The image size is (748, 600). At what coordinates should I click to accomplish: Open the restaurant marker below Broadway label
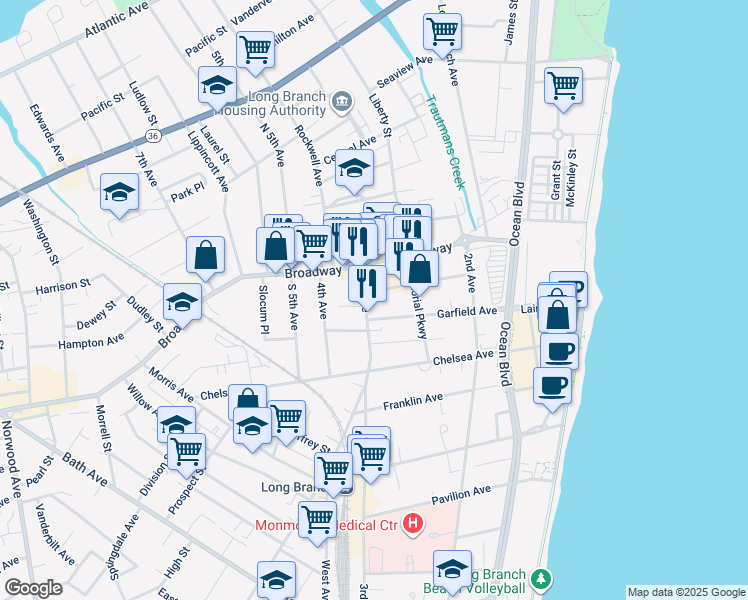tap(367, 286)
